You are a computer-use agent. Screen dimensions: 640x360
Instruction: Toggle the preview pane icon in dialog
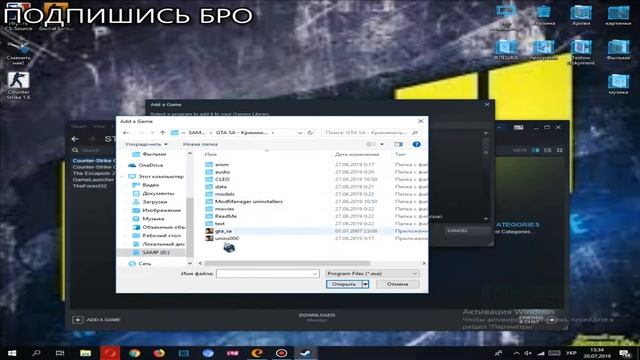[398, 144]
